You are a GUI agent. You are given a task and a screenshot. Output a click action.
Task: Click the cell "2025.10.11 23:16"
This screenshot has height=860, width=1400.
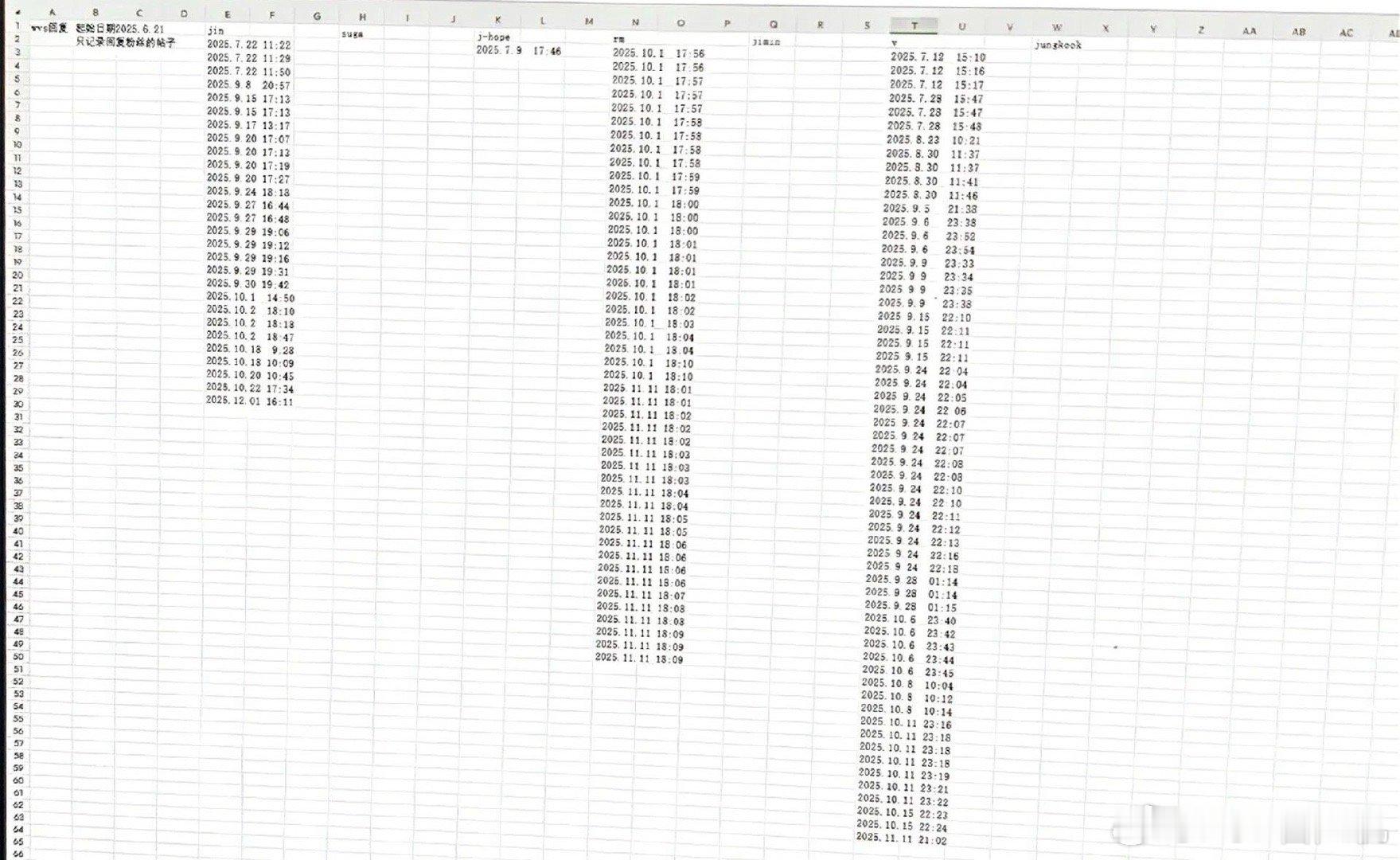click(906, 724)
